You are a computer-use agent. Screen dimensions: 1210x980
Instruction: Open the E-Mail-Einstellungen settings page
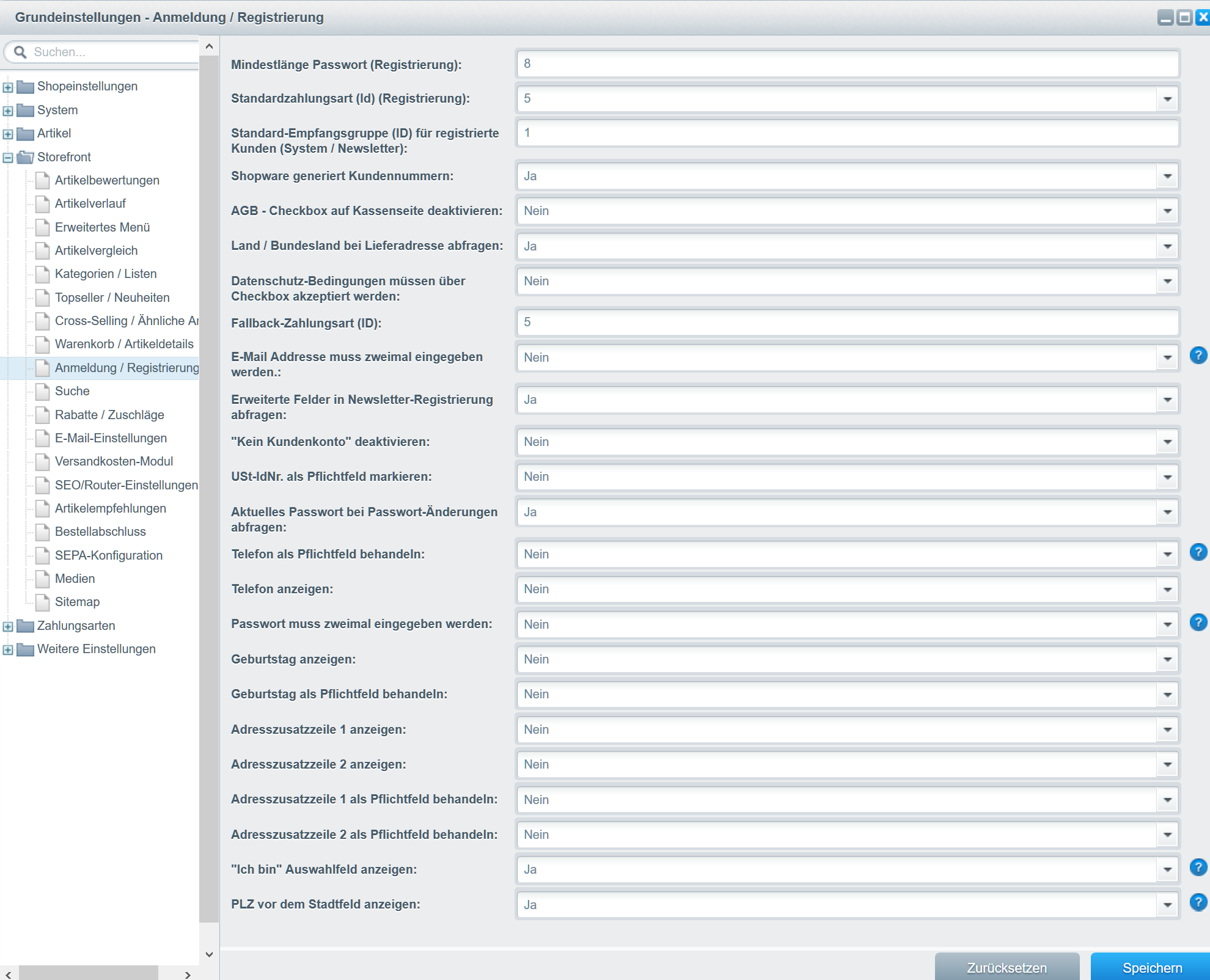[111, 438]
